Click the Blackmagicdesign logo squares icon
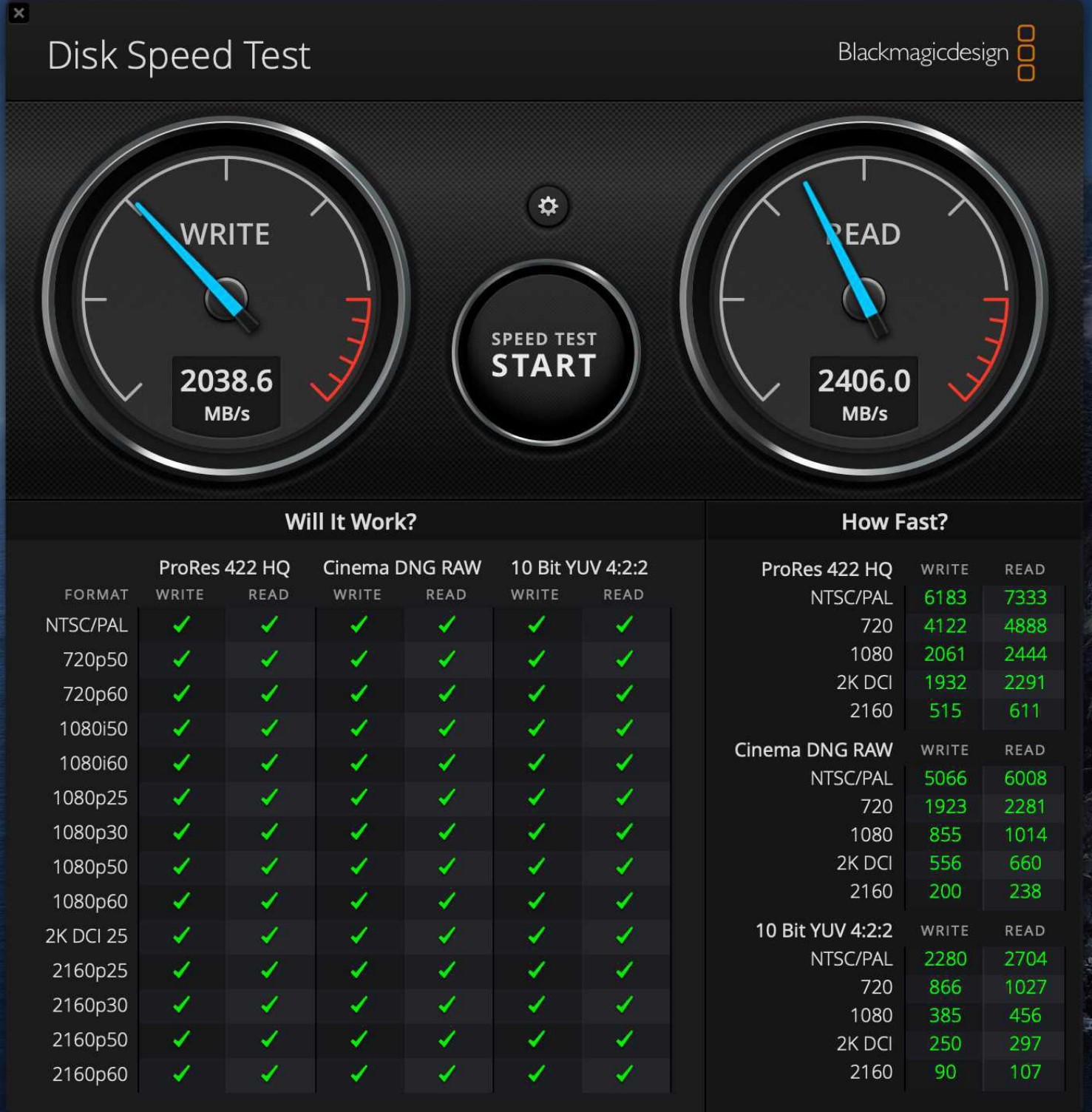The height and width of the screenshot is (1112, 1092). point(1025,52)
